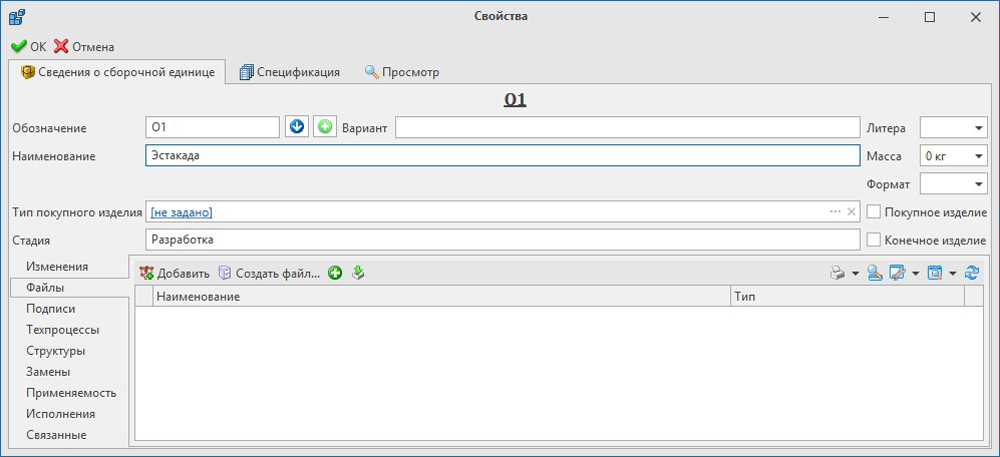Click the user icon in files toolbar

pyautogui.click(x=874, y=273)
